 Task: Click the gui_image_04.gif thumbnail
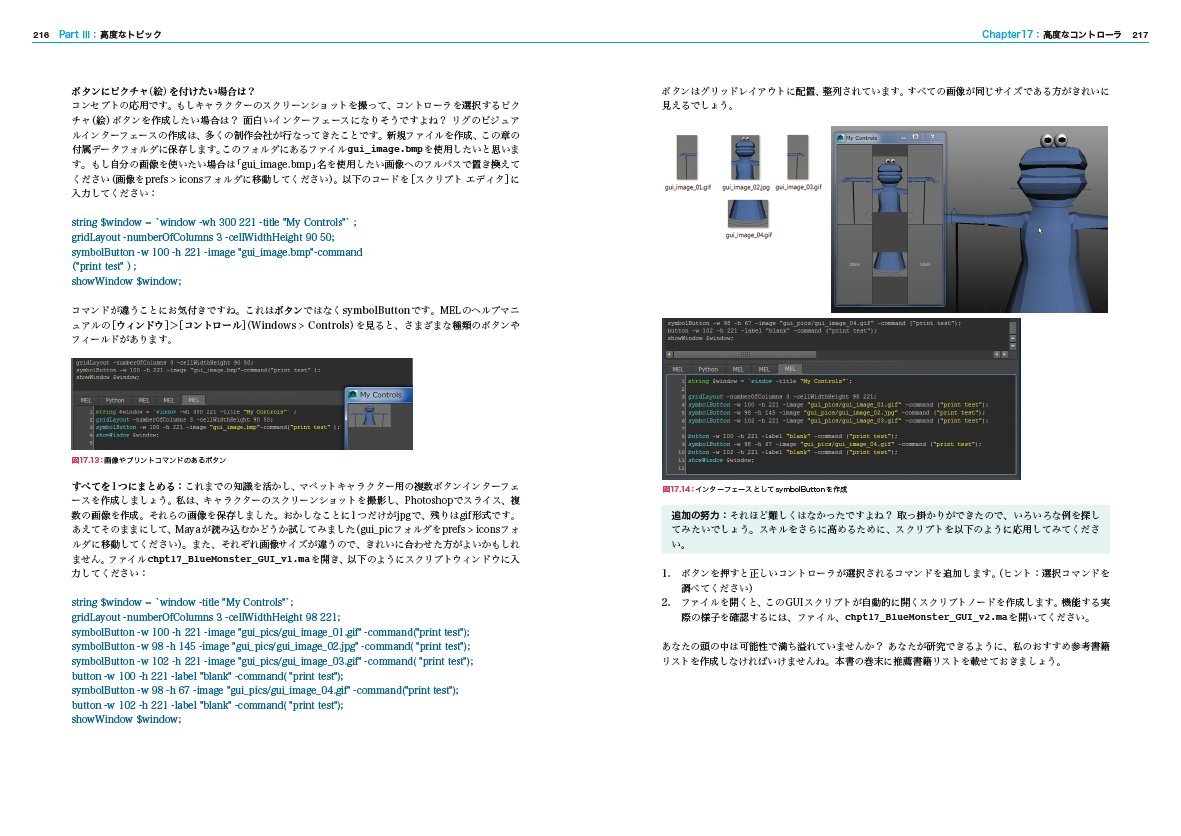748,214
